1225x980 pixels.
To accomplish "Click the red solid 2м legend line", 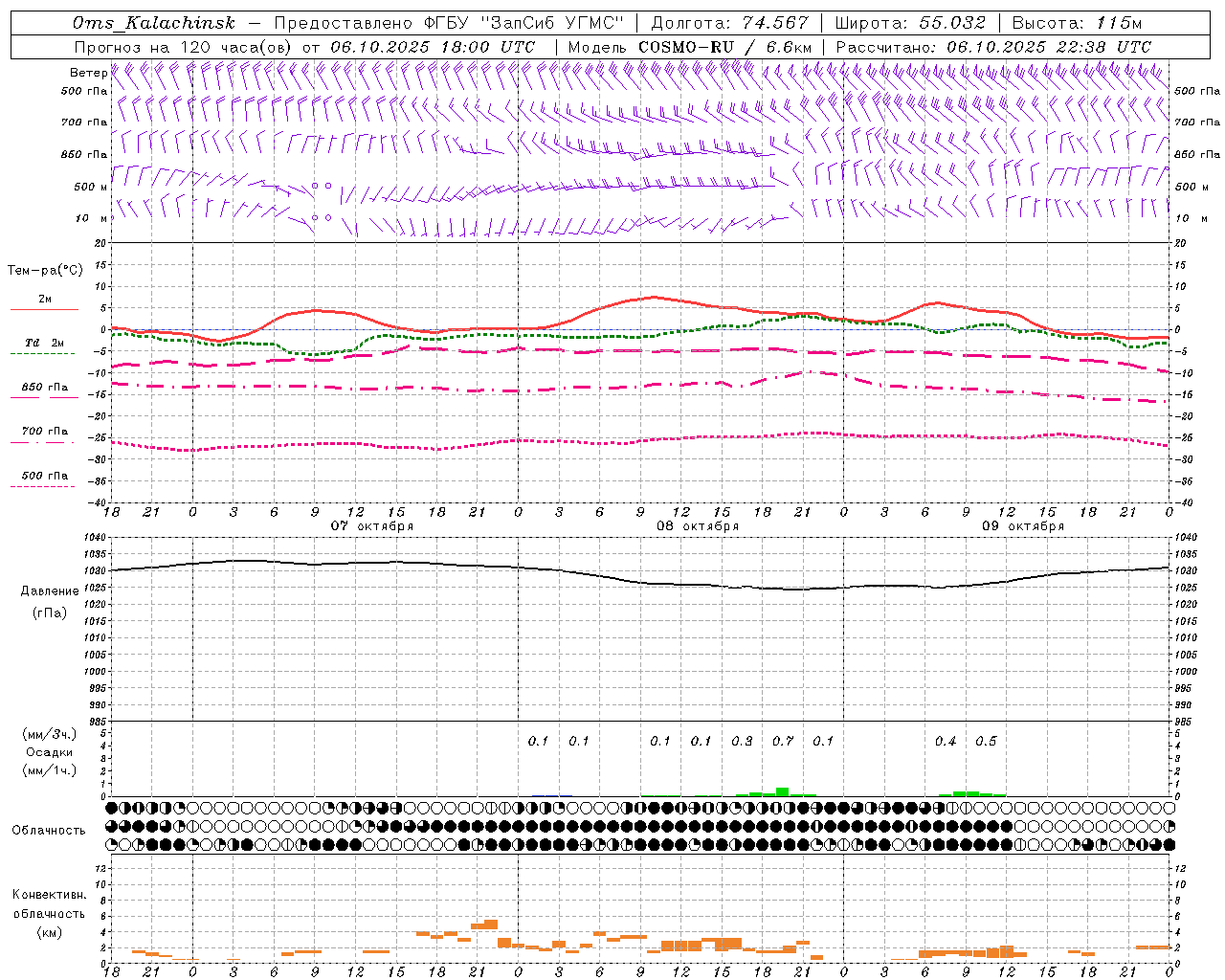I will (44, 309).
